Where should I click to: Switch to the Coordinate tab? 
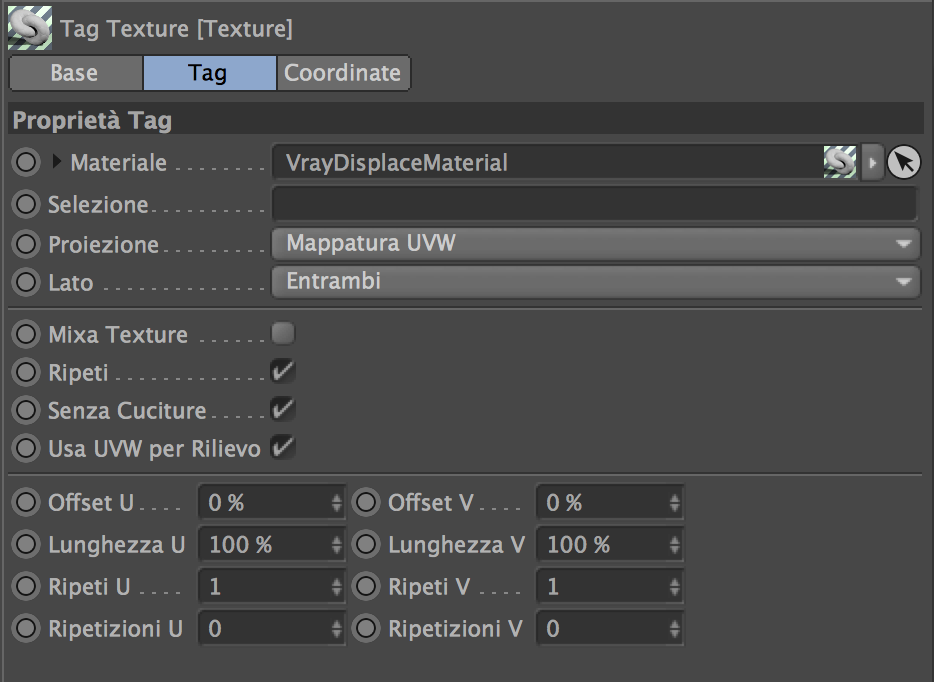[x=342, y=73]
